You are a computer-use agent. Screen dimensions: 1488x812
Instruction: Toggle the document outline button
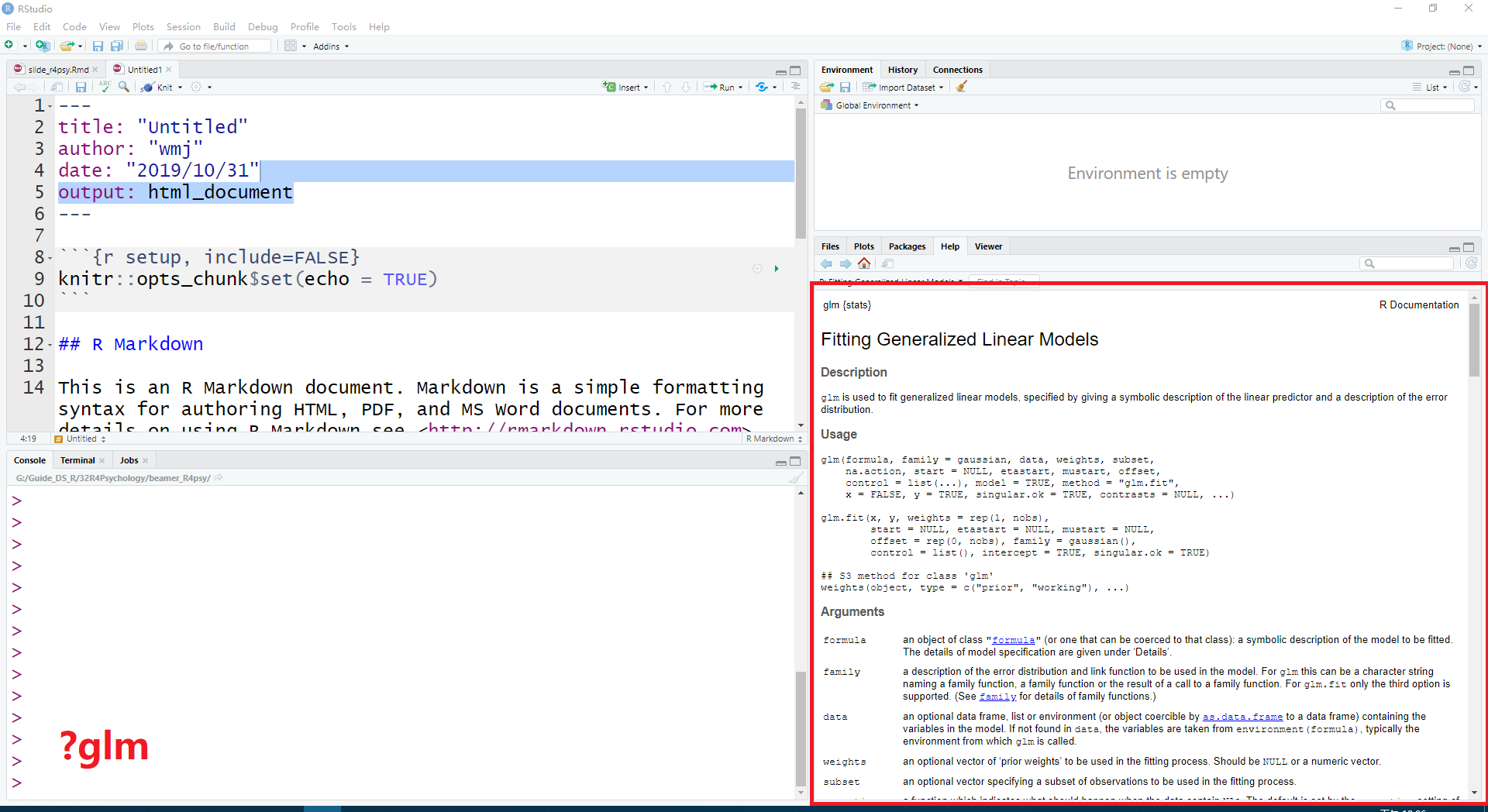click(795, 87)
